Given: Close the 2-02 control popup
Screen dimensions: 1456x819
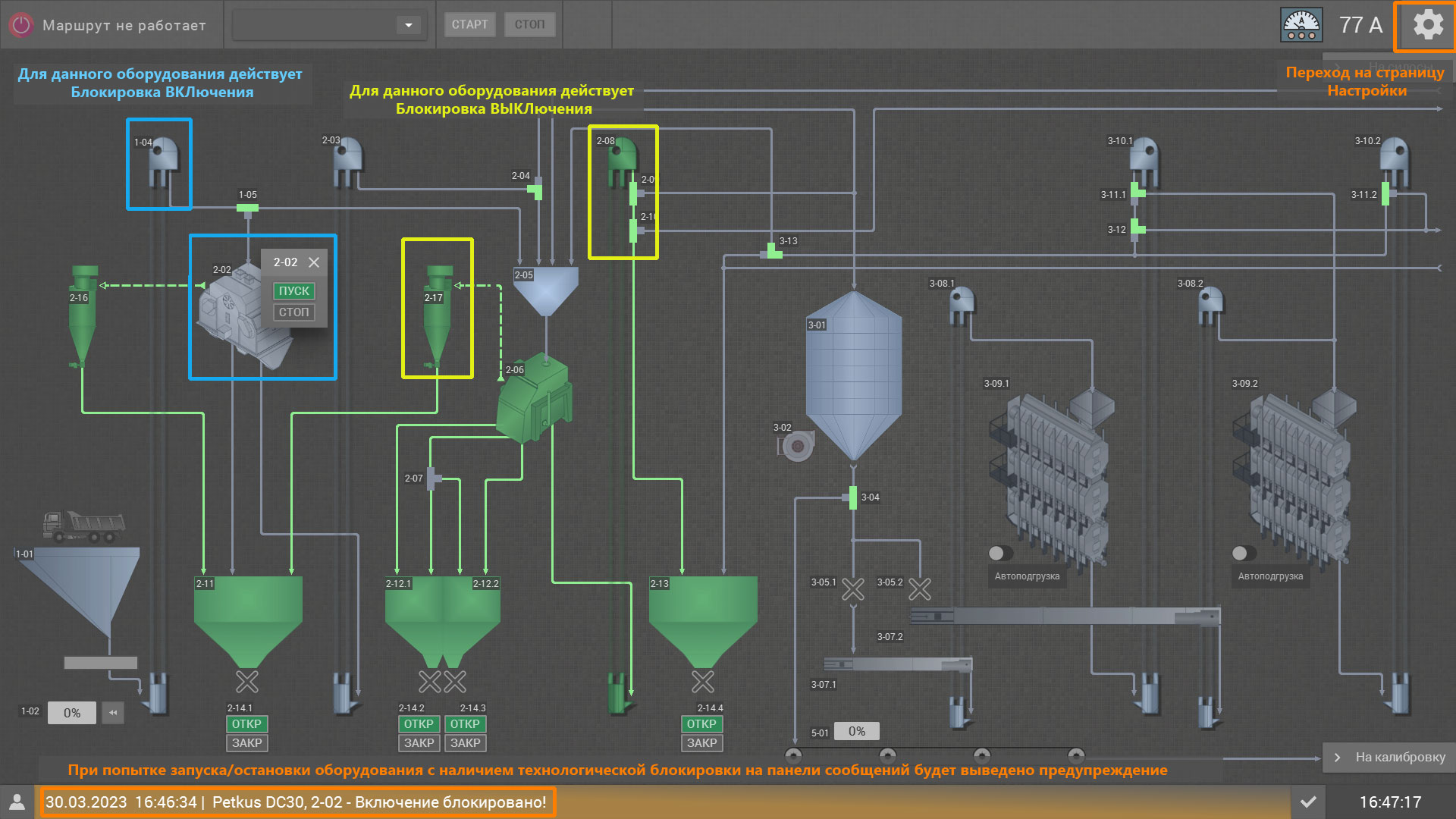Looking at the screenshot, I should (314, 262).
